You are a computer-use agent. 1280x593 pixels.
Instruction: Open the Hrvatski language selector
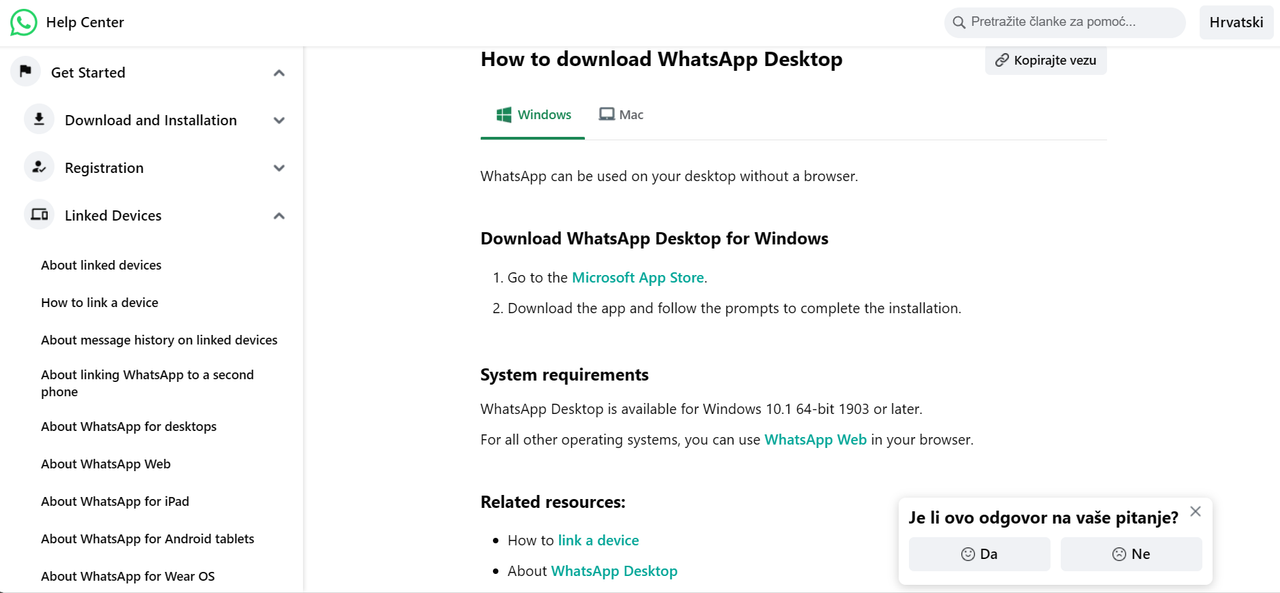pyautogui.click(x=1236, y=22)
